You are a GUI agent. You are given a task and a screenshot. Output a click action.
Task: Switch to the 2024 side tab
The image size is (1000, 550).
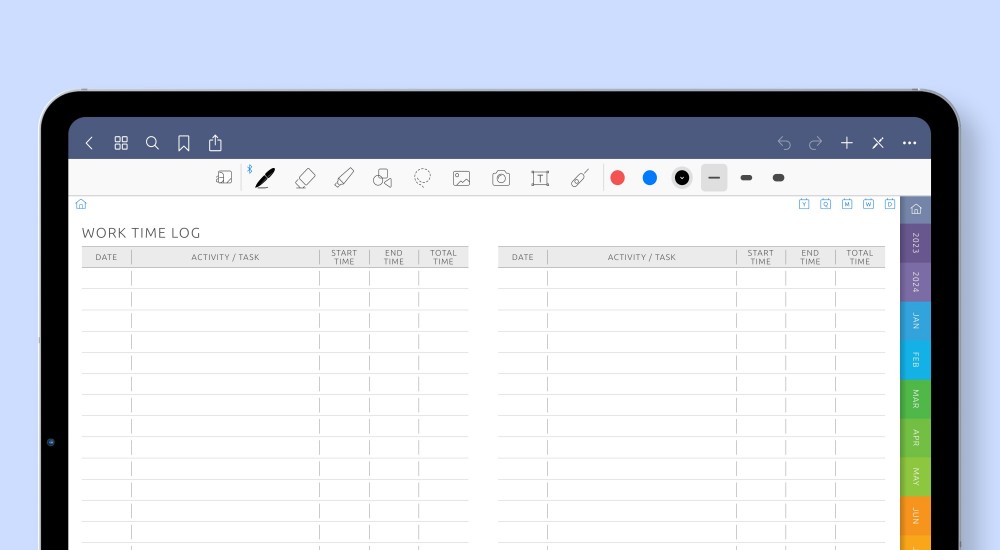tap(916, 282)
